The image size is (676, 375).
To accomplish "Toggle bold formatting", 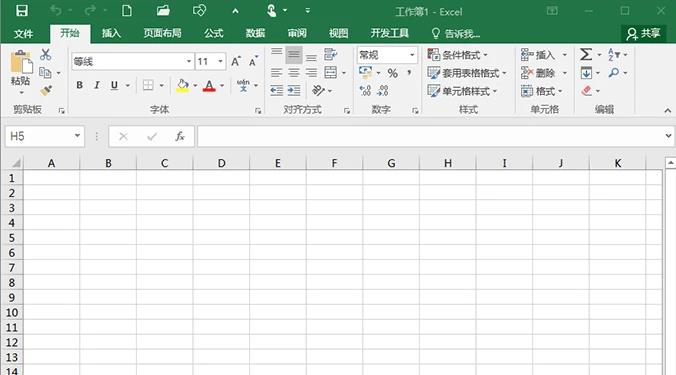I will (x=79, y=85).
